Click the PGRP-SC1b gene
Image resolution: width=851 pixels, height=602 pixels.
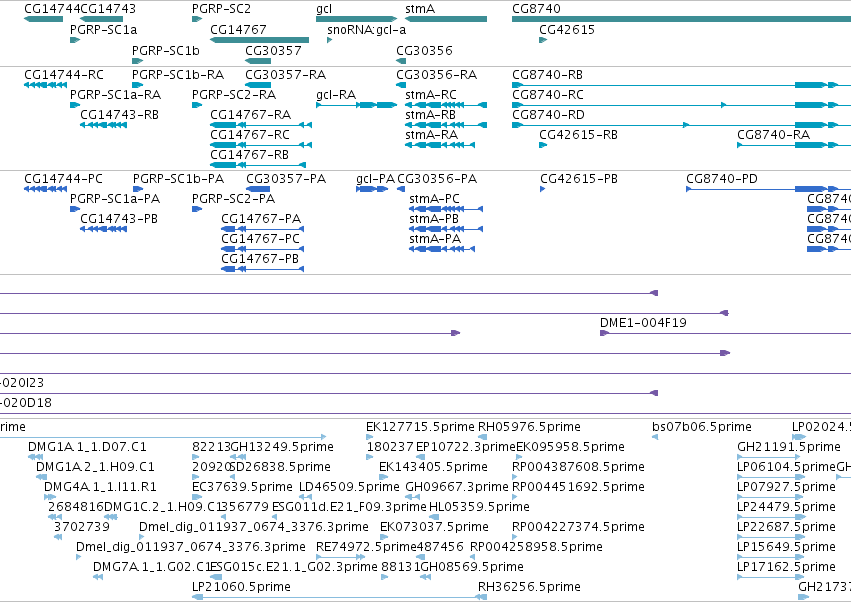[137, 61]
